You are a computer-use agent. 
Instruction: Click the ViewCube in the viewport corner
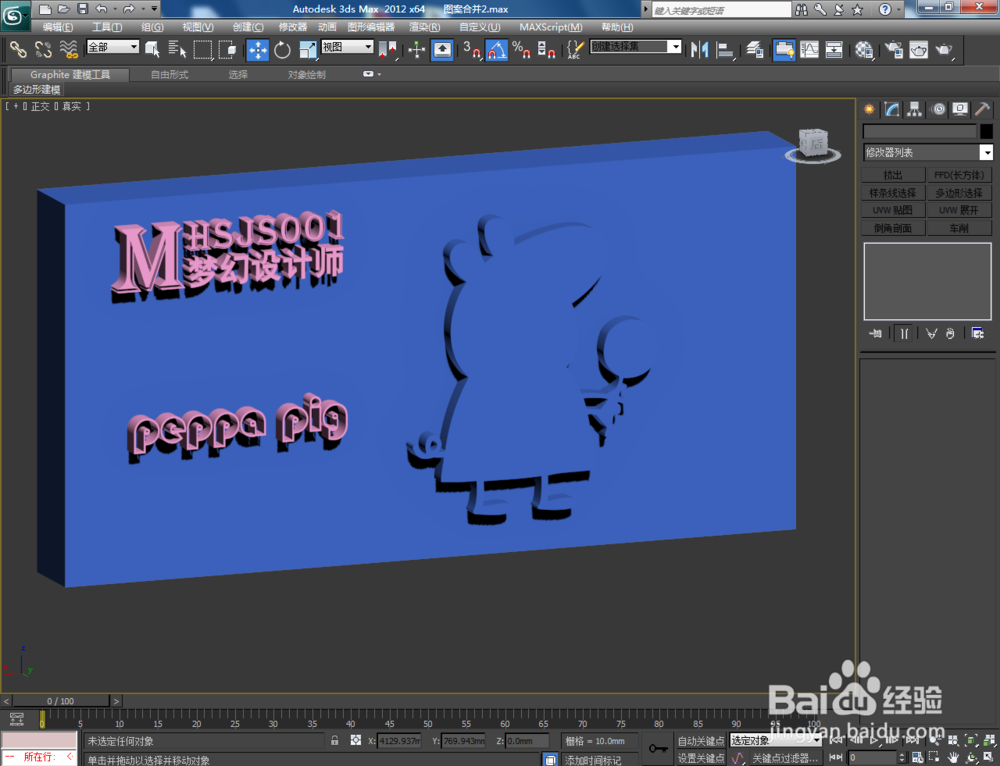click(813, 146)
